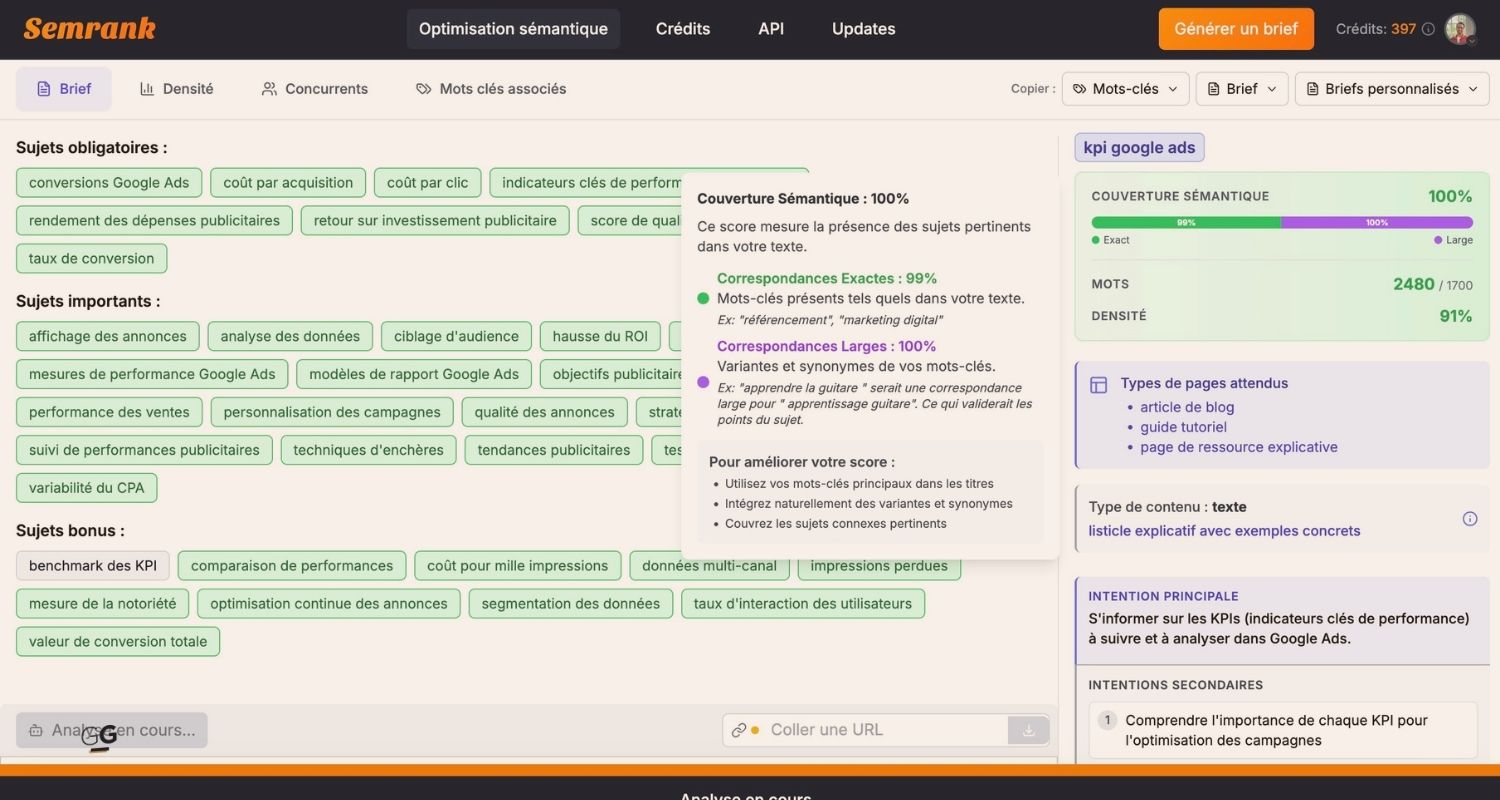Open the Updates menu item
The image size is (1500, 800).
tap(862, 28)
